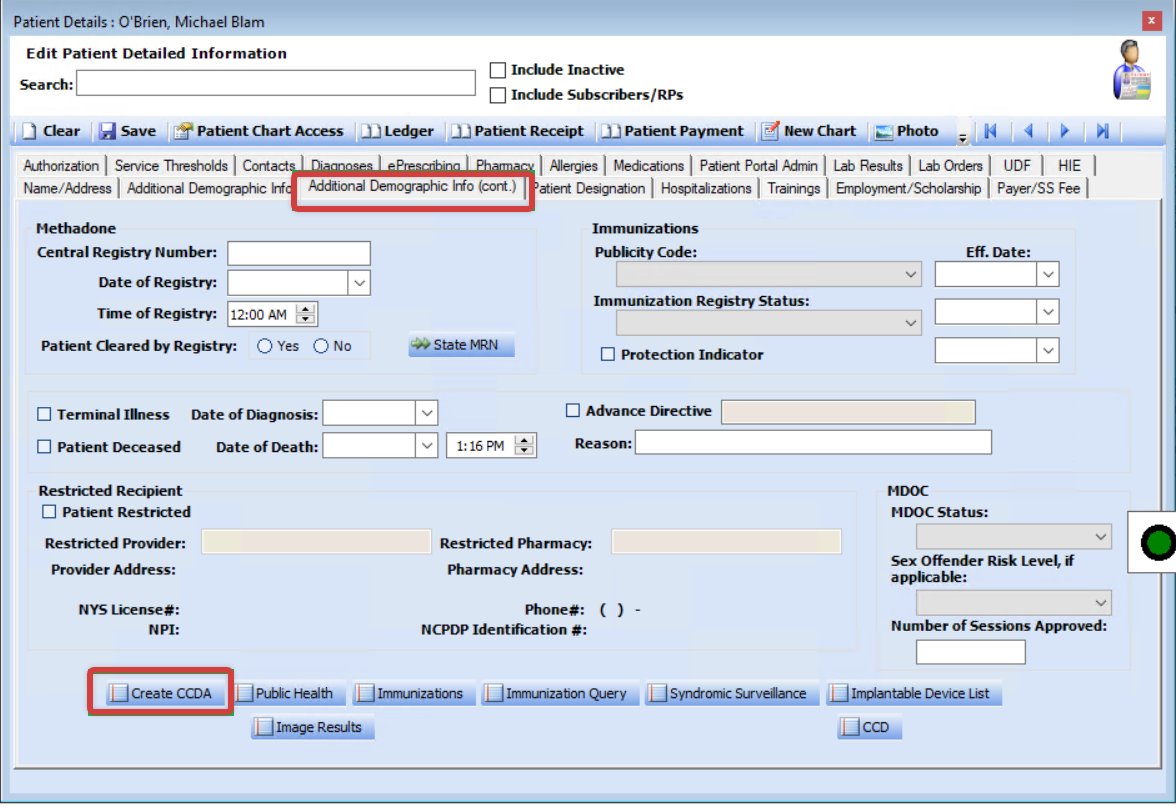The width and height of the screenshot is (1176, 807).
Task: Click the Save toolbar icon
Action: click(x=127, y=131)
